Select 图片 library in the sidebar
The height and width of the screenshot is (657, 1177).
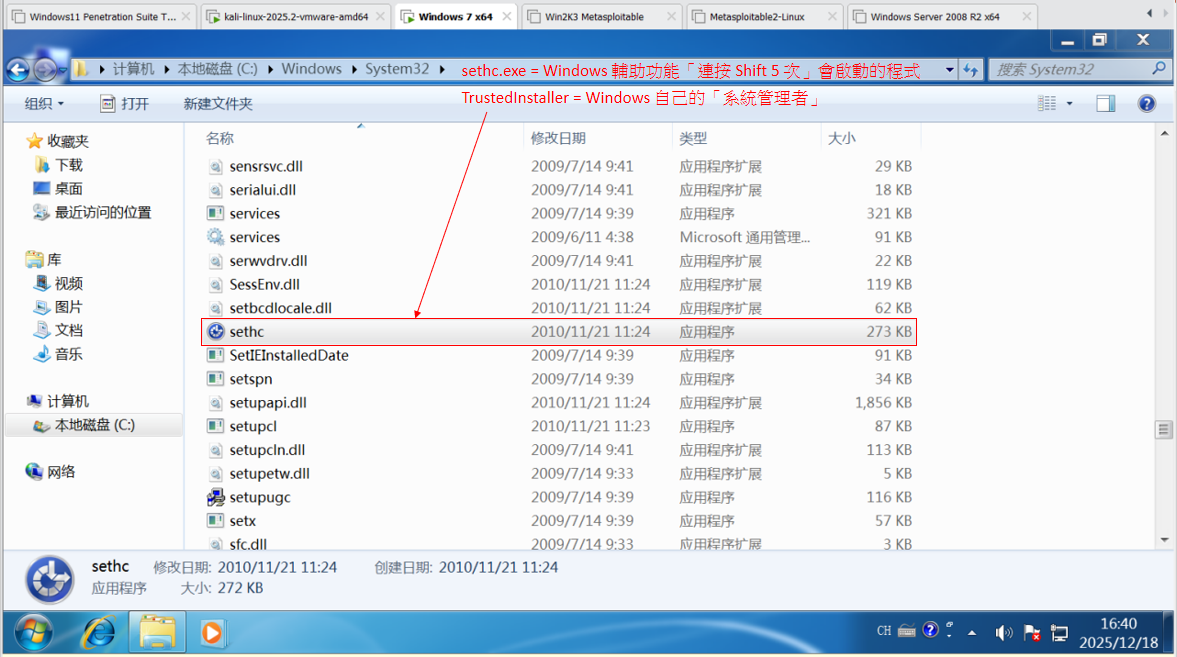tap(68, 307)
